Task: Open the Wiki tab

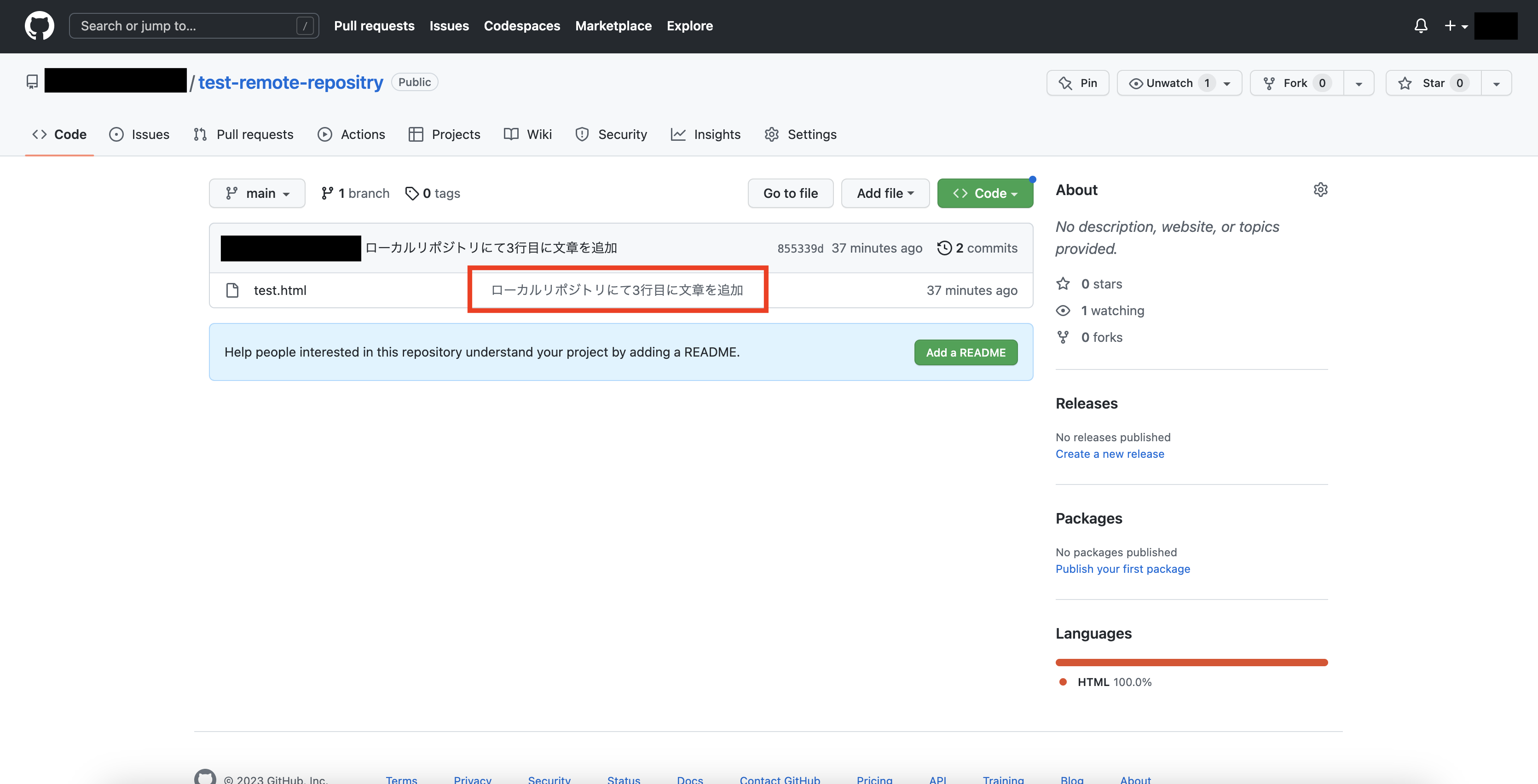Action: (528, 134)
